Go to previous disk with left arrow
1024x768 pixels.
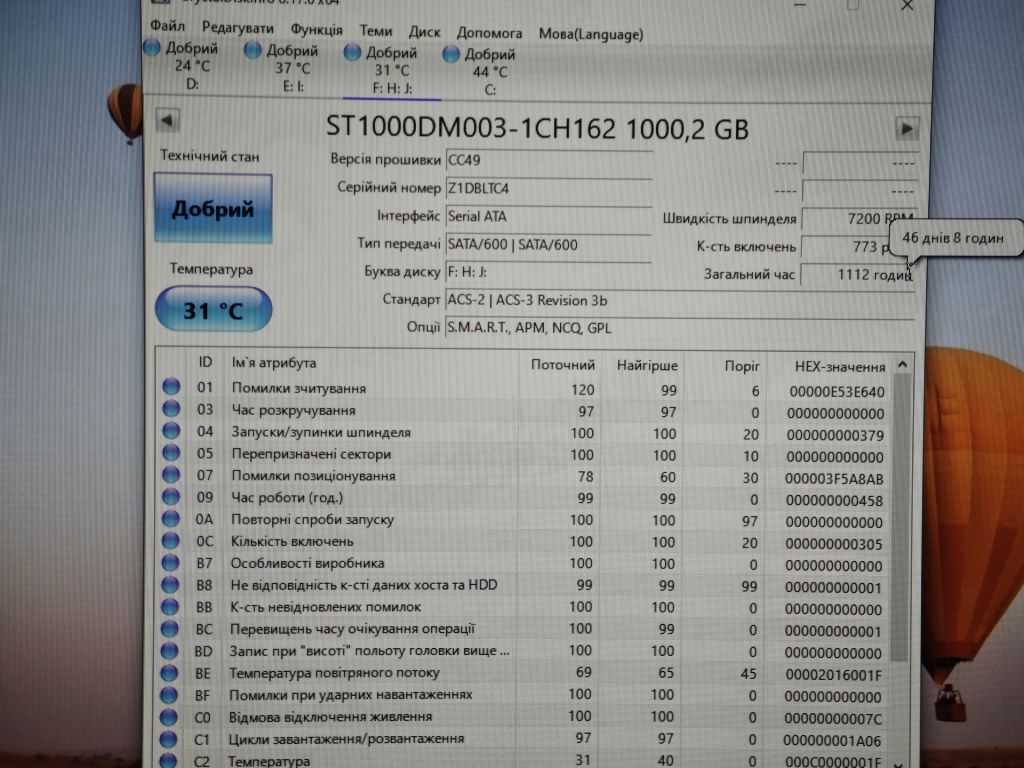(x=167, y=120)
